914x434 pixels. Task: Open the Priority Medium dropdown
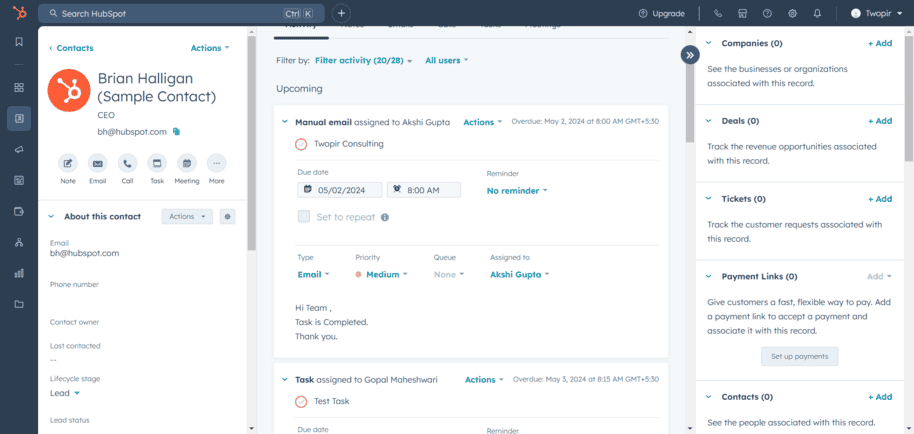coord(382,274)
